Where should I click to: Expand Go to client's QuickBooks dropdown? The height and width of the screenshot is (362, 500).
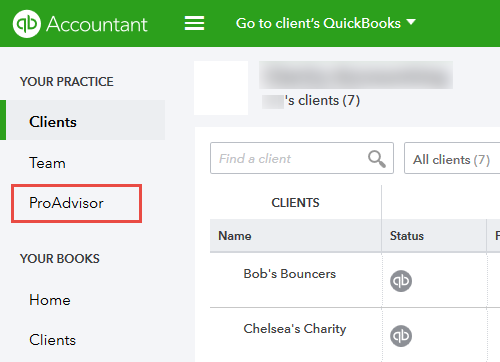click(326, 23)
